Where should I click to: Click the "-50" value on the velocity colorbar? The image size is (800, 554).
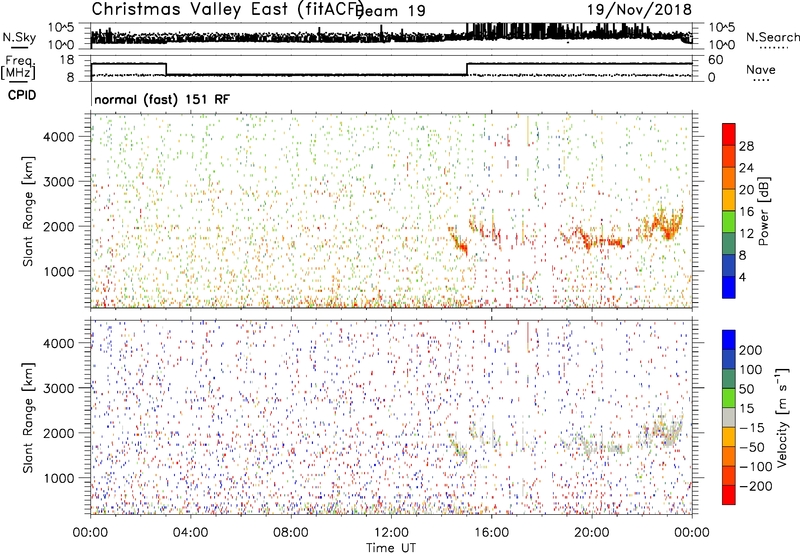coord(752,447)
